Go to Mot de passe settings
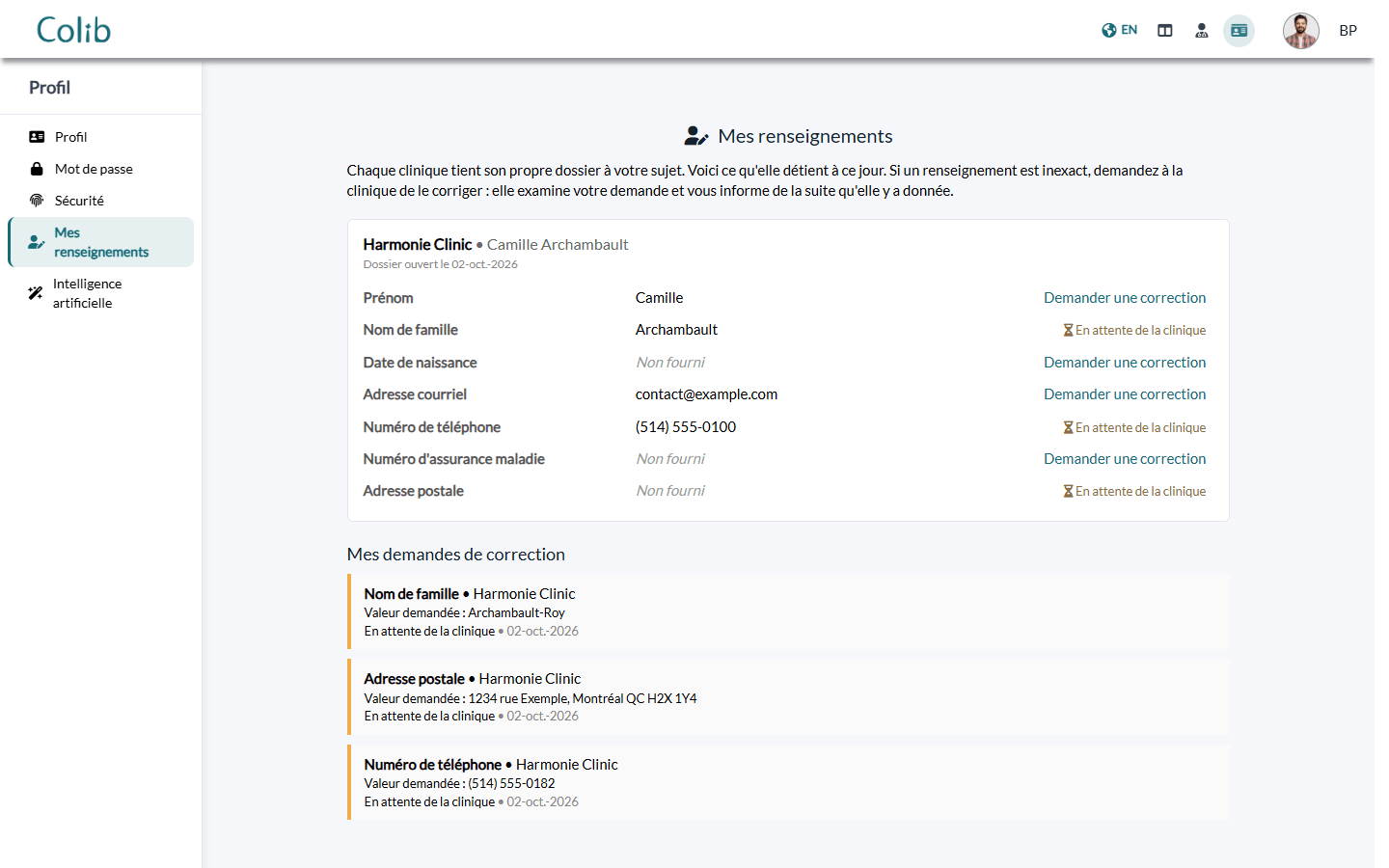The height and width of the screenshot is (868, 1389). point(101,169)
